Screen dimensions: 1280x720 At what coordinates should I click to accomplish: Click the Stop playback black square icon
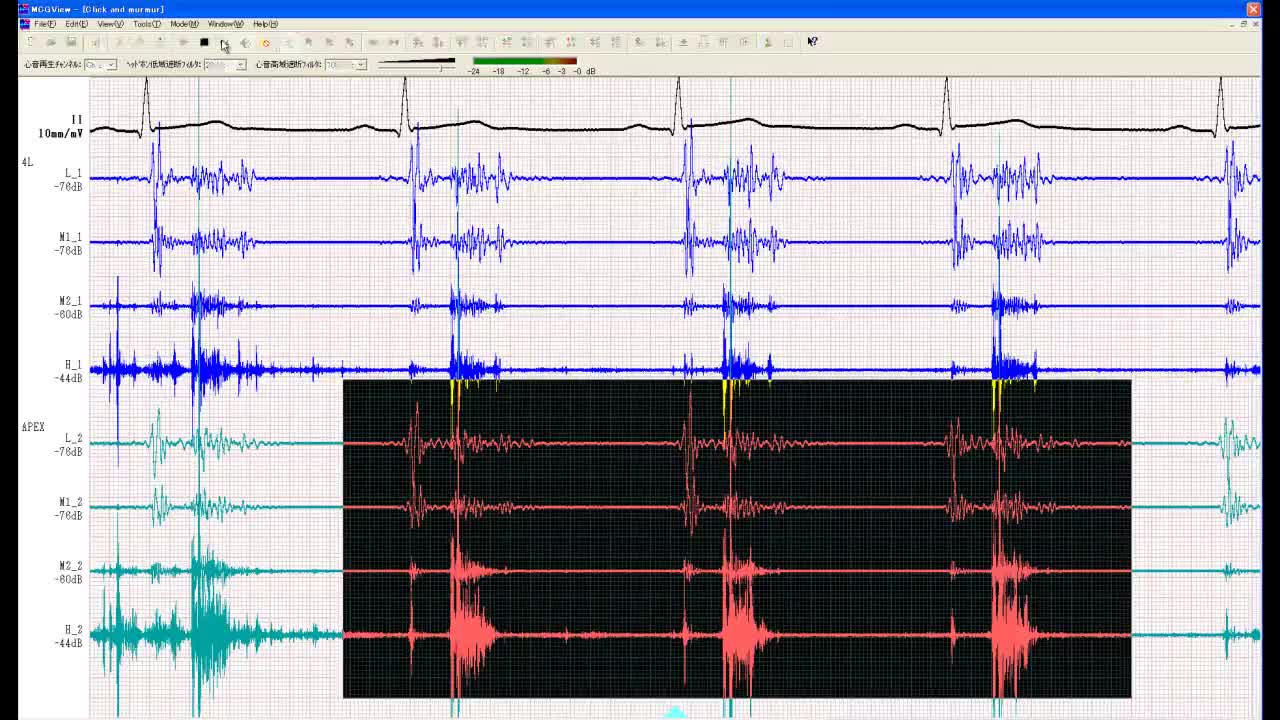(204, 42)
